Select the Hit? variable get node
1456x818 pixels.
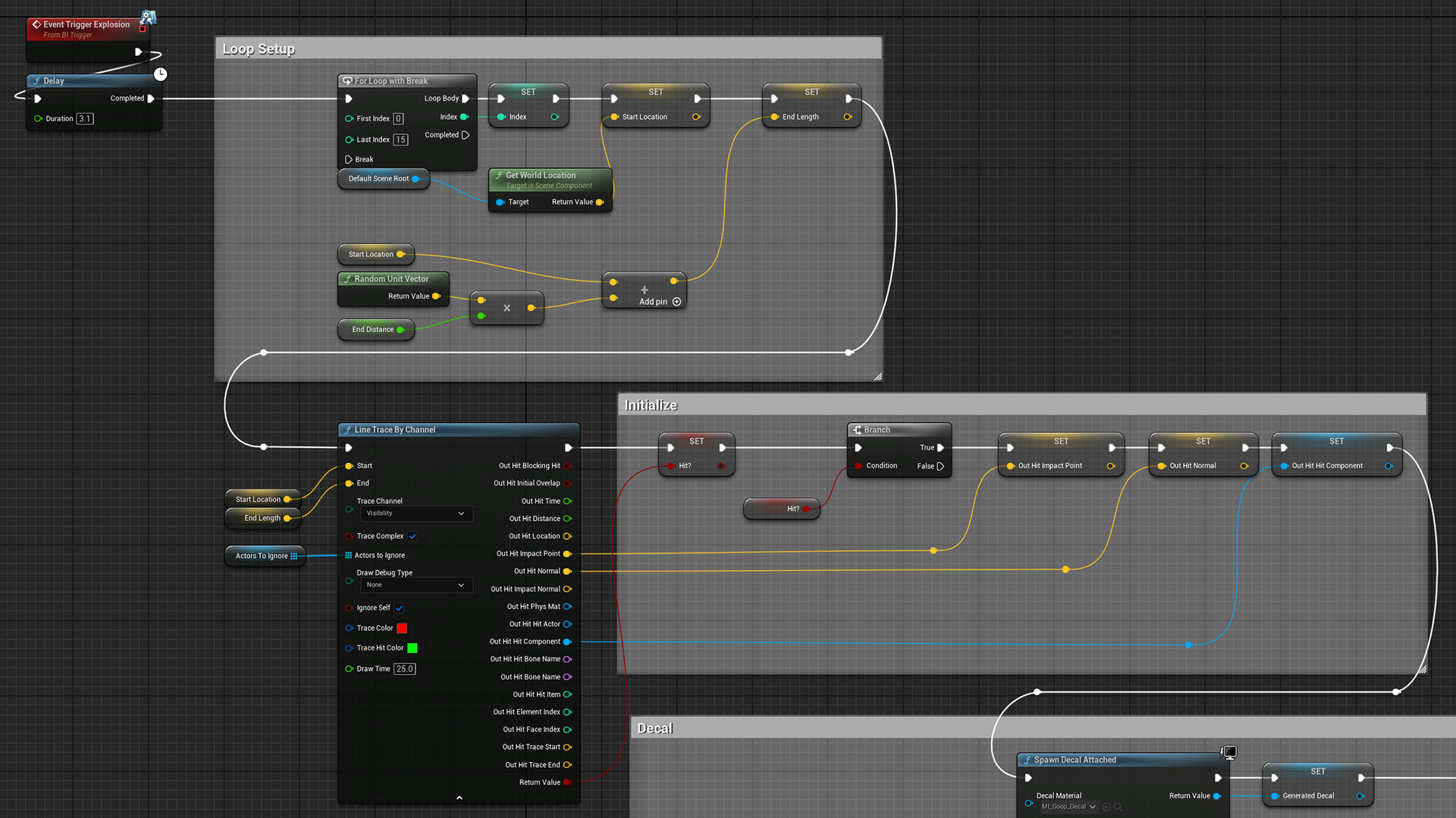pos(781,509)
